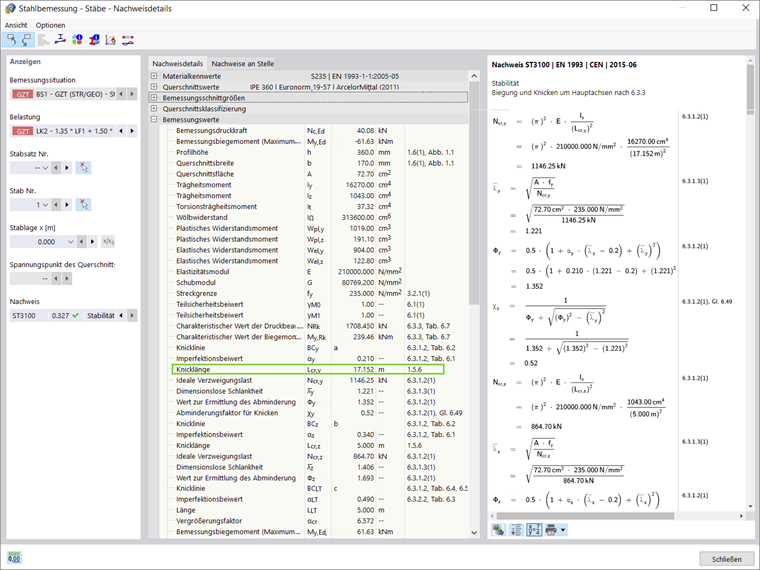The image size is (760, 570).
Task: Select the Vergrößerungsfaktor row
Action: [315, 521]
